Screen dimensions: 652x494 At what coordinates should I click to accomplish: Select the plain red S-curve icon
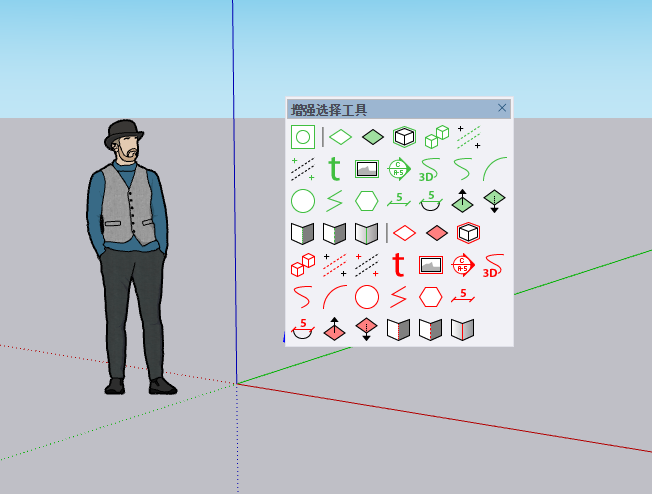(302, 297)
